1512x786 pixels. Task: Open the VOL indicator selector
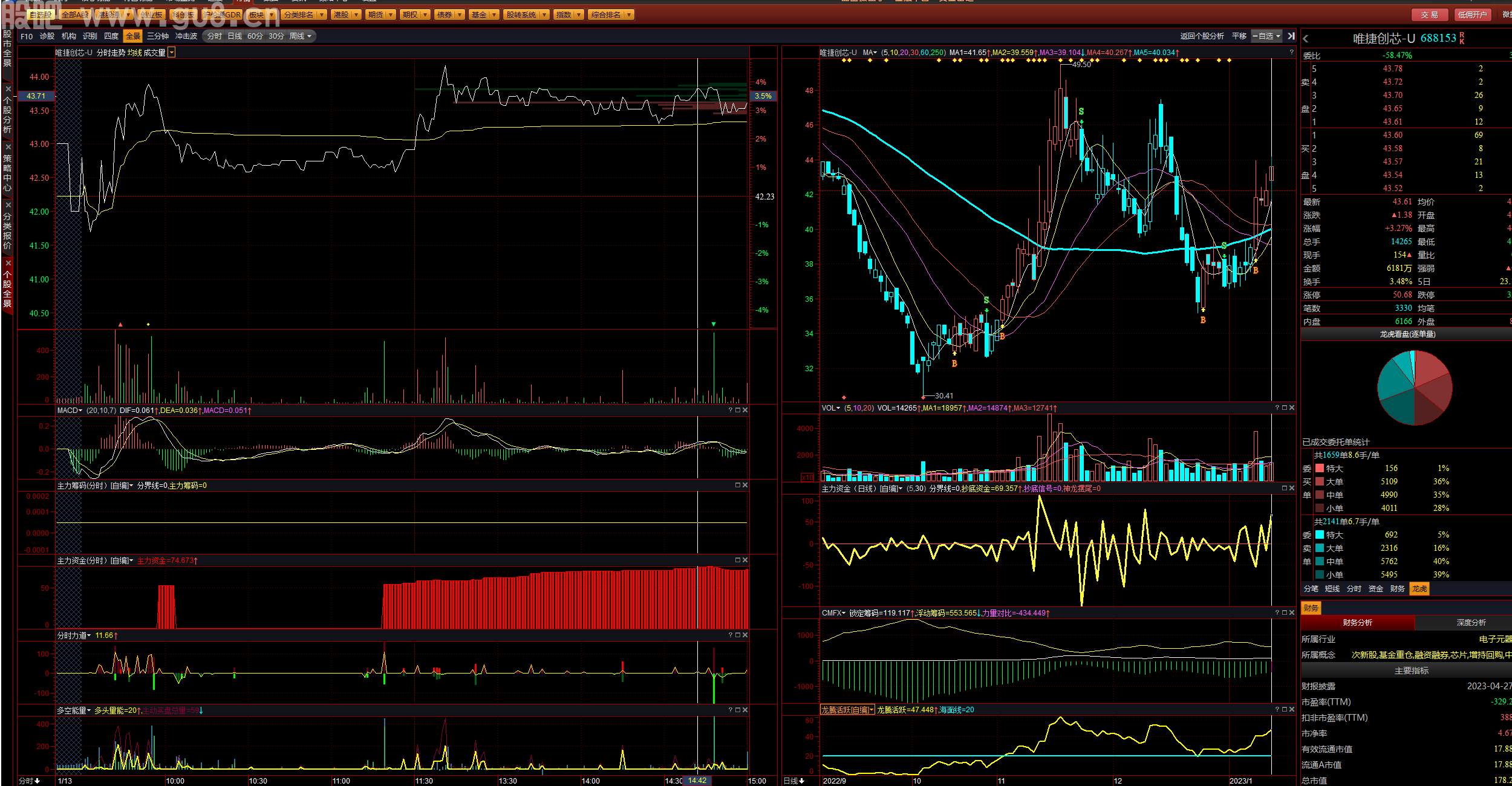831,408
